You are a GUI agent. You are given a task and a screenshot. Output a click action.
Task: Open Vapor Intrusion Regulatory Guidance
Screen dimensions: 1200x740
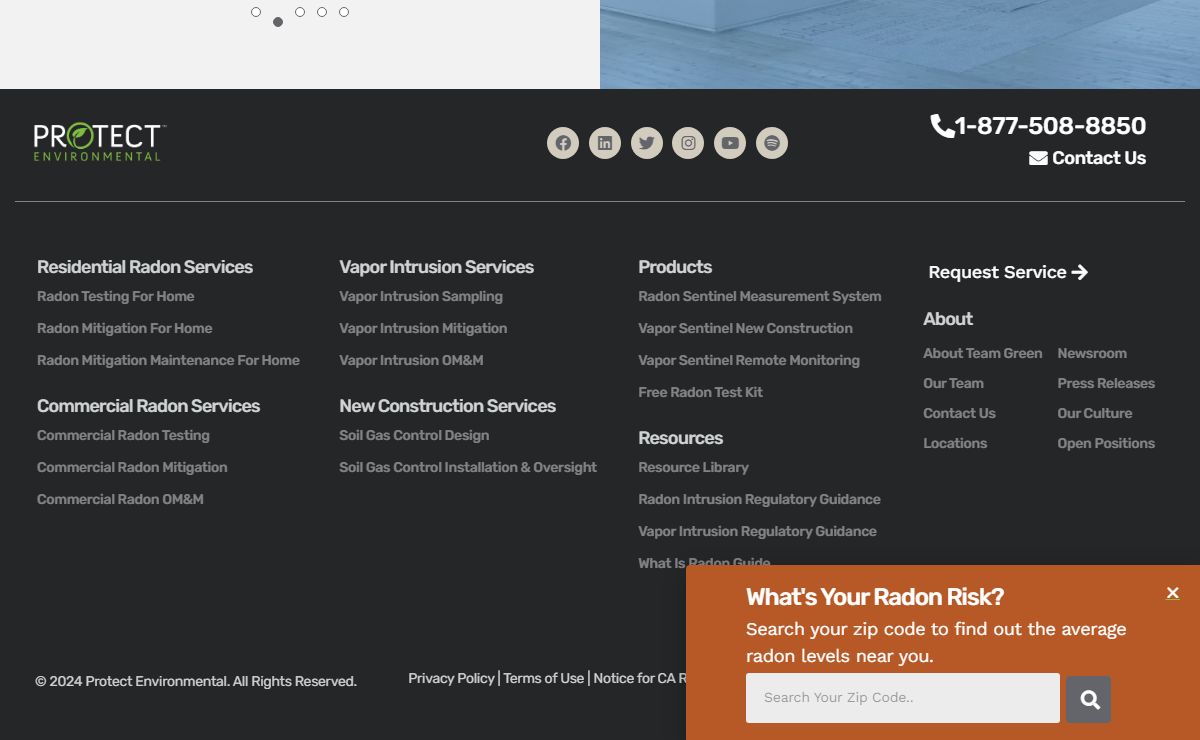coord(757,531)
